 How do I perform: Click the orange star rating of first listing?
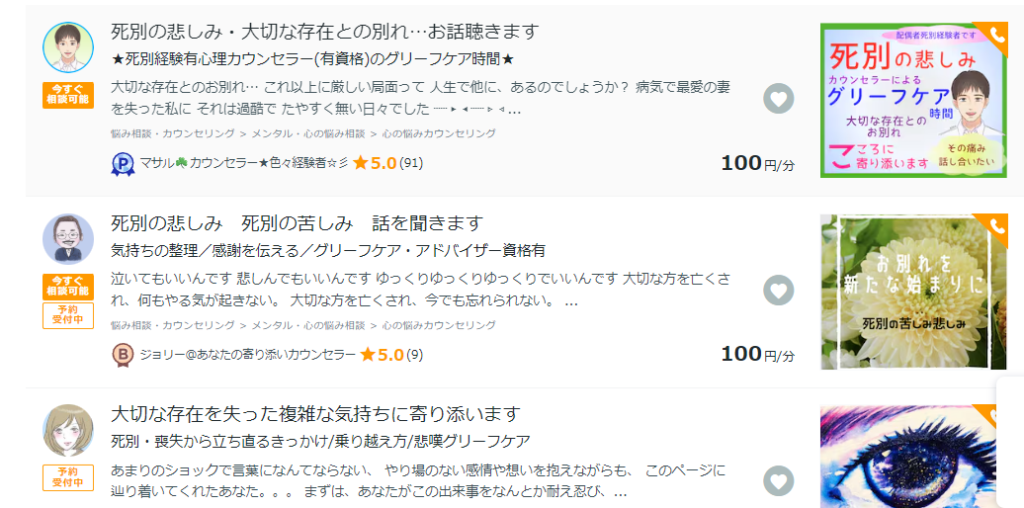[x=361, y=163]
